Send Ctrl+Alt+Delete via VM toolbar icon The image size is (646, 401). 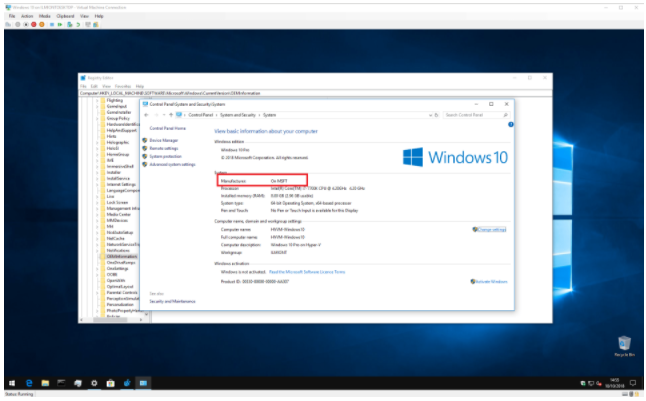8,25
